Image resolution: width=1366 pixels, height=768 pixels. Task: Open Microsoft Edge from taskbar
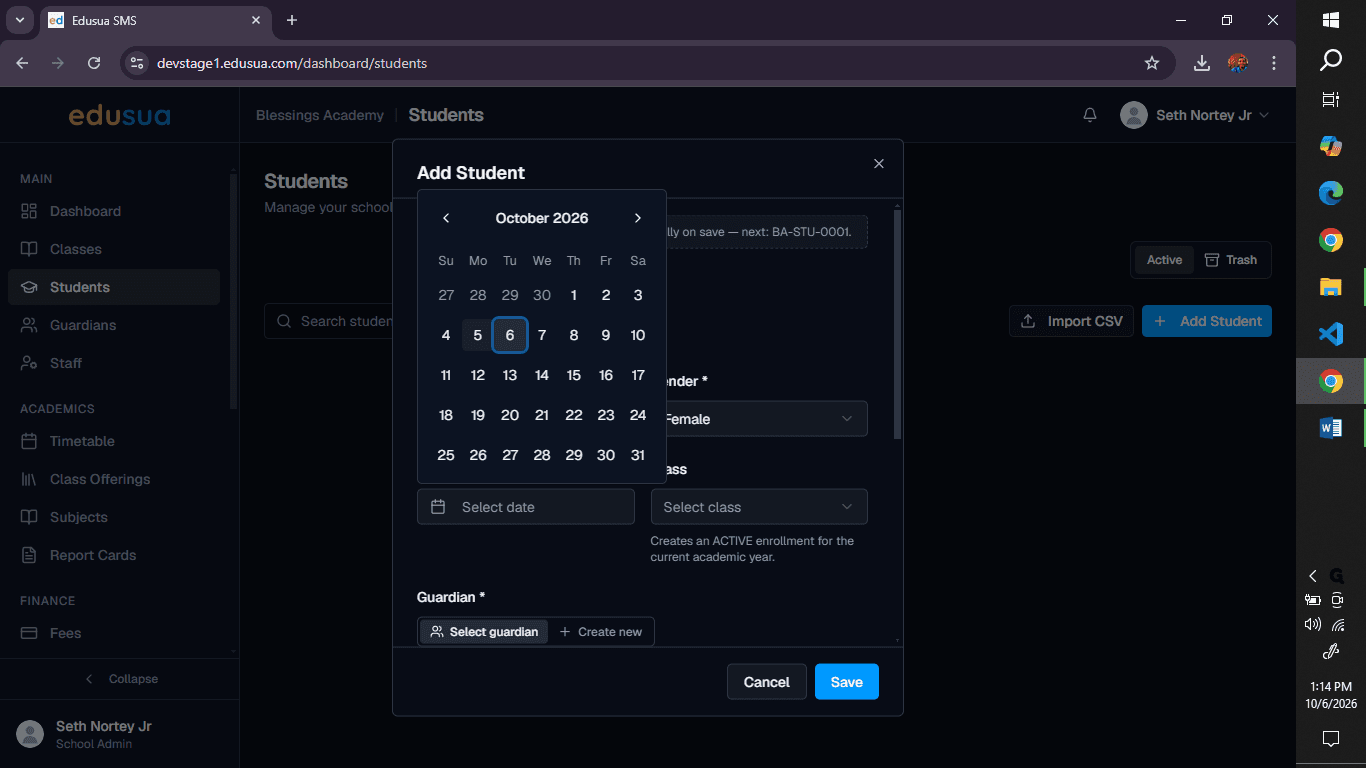1331,193
